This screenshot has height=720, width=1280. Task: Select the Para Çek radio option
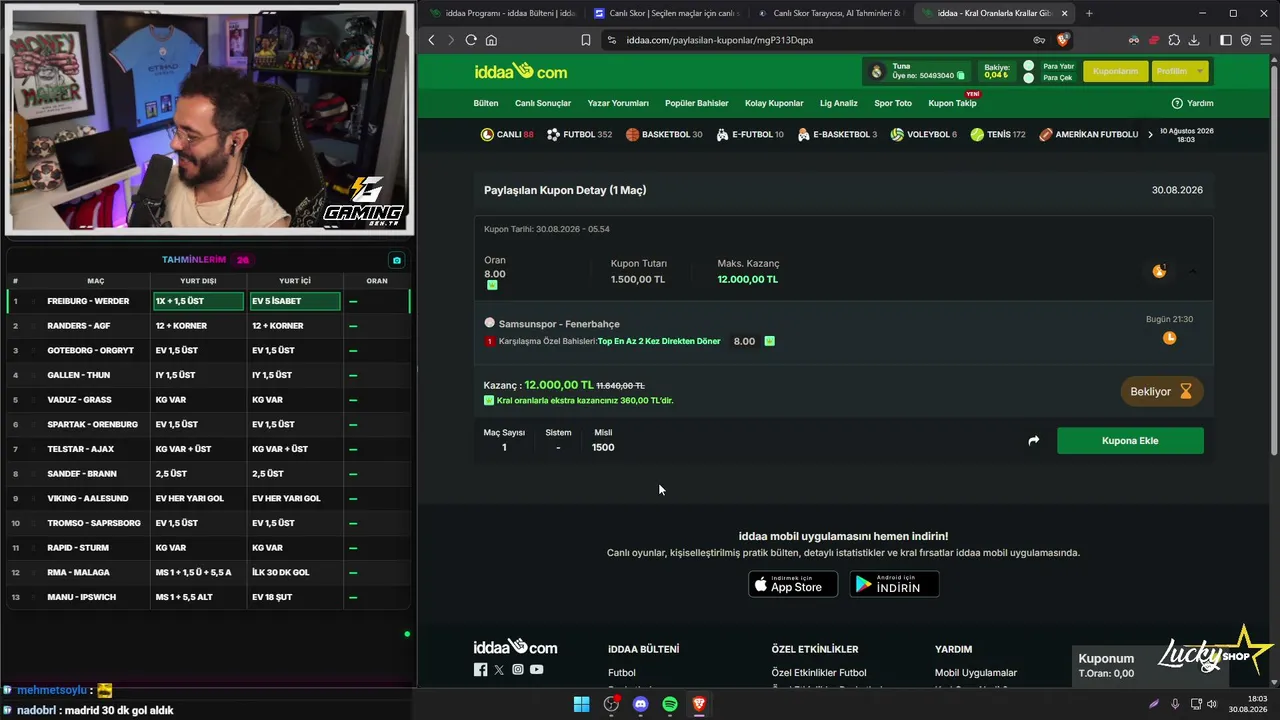1028,78
